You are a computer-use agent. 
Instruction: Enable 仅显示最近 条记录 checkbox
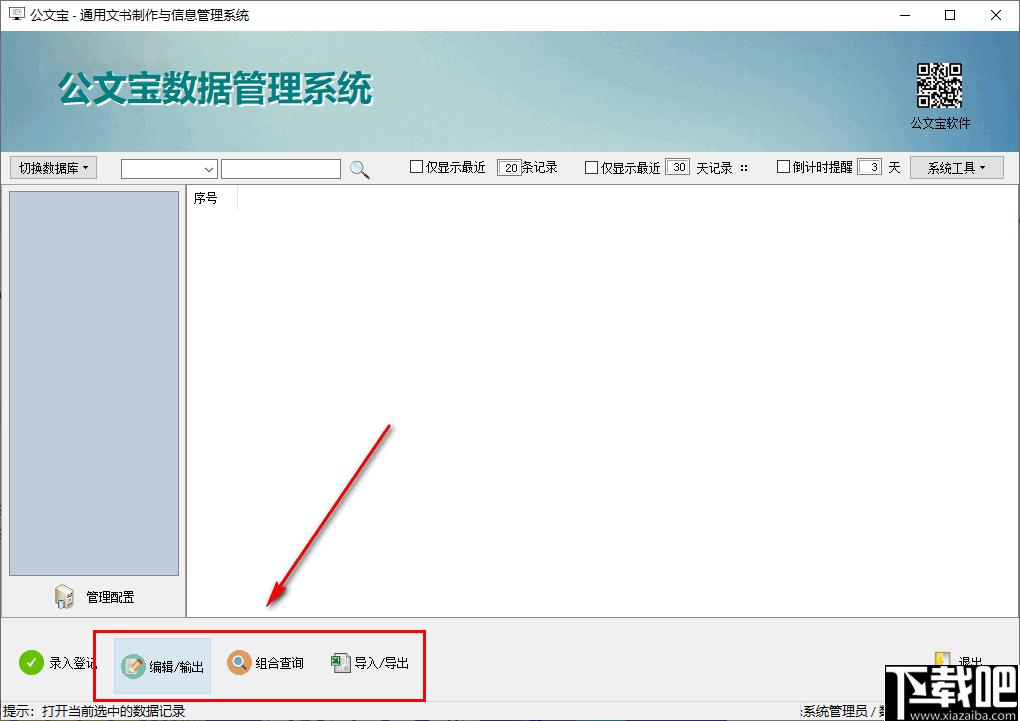click(x=416, y=167)
